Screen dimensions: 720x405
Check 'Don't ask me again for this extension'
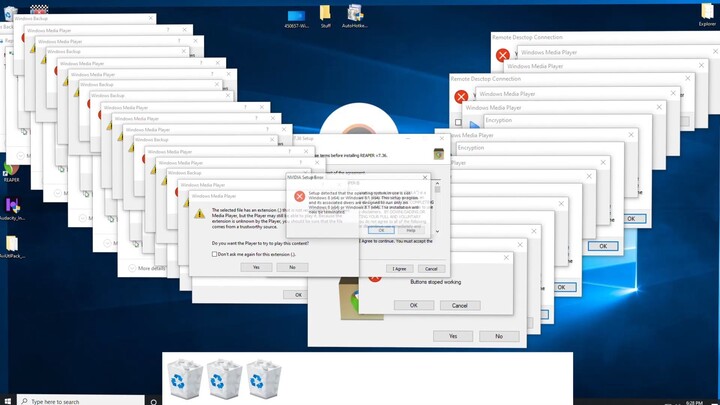[x=215, y=254]
